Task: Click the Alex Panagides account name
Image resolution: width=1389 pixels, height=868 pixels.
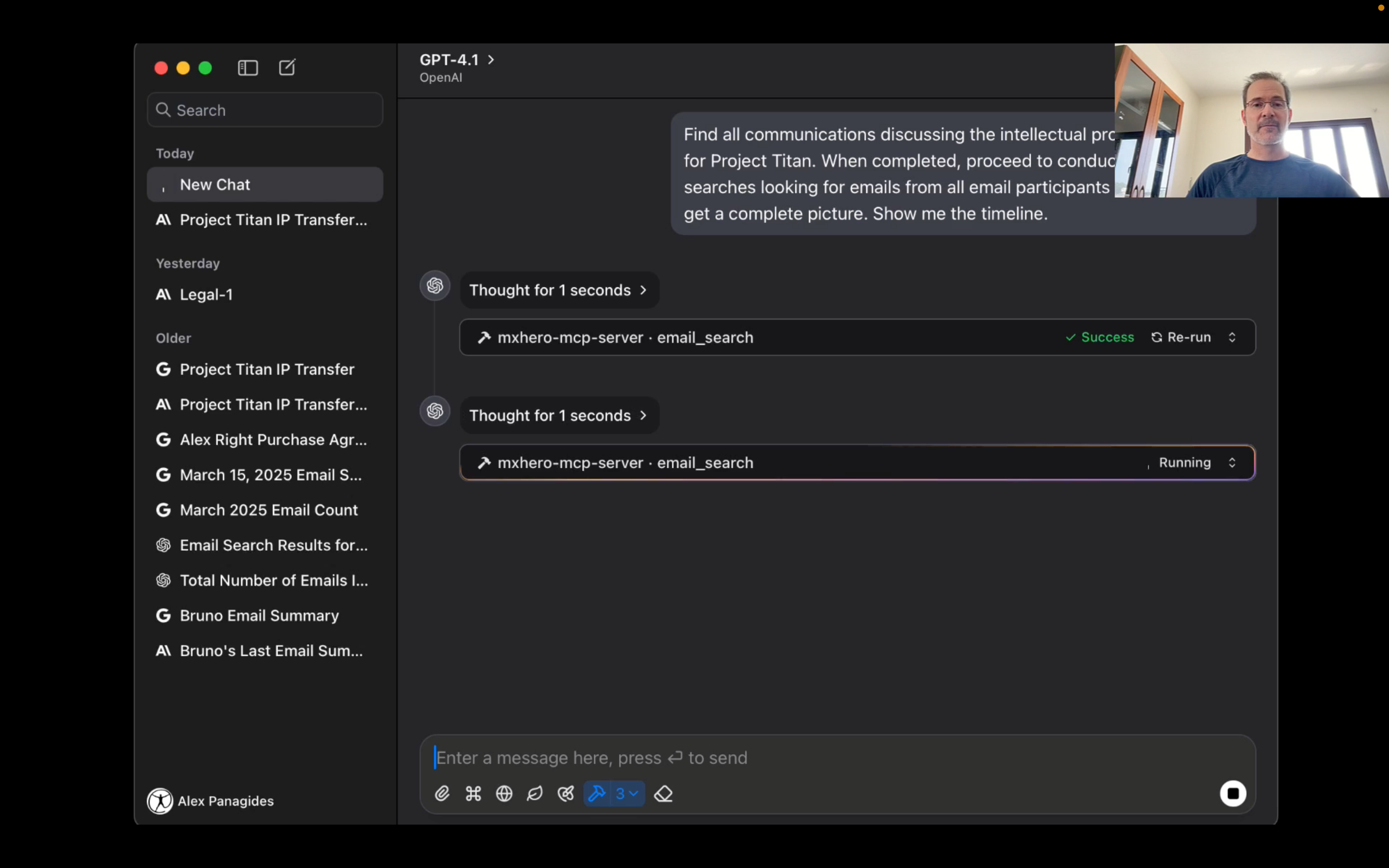Action: pos(226,801)
